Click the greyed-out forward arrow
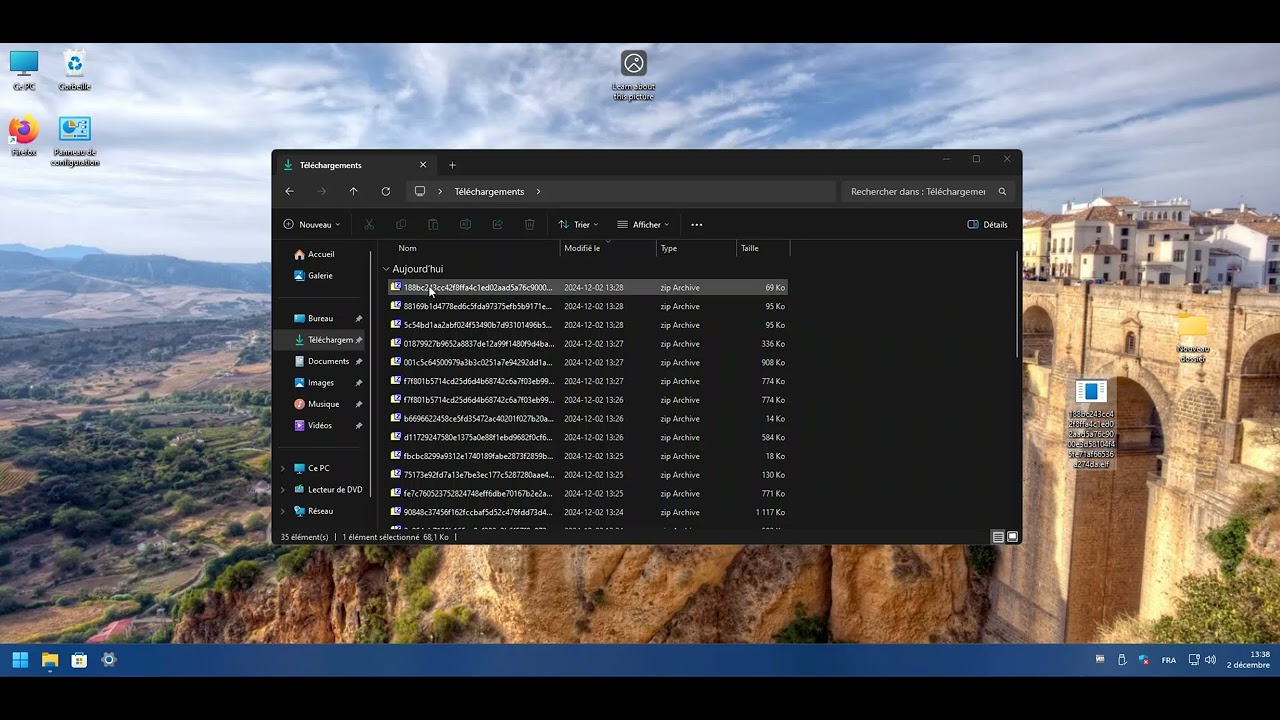The image size is (1280, 720). (321, 191)
